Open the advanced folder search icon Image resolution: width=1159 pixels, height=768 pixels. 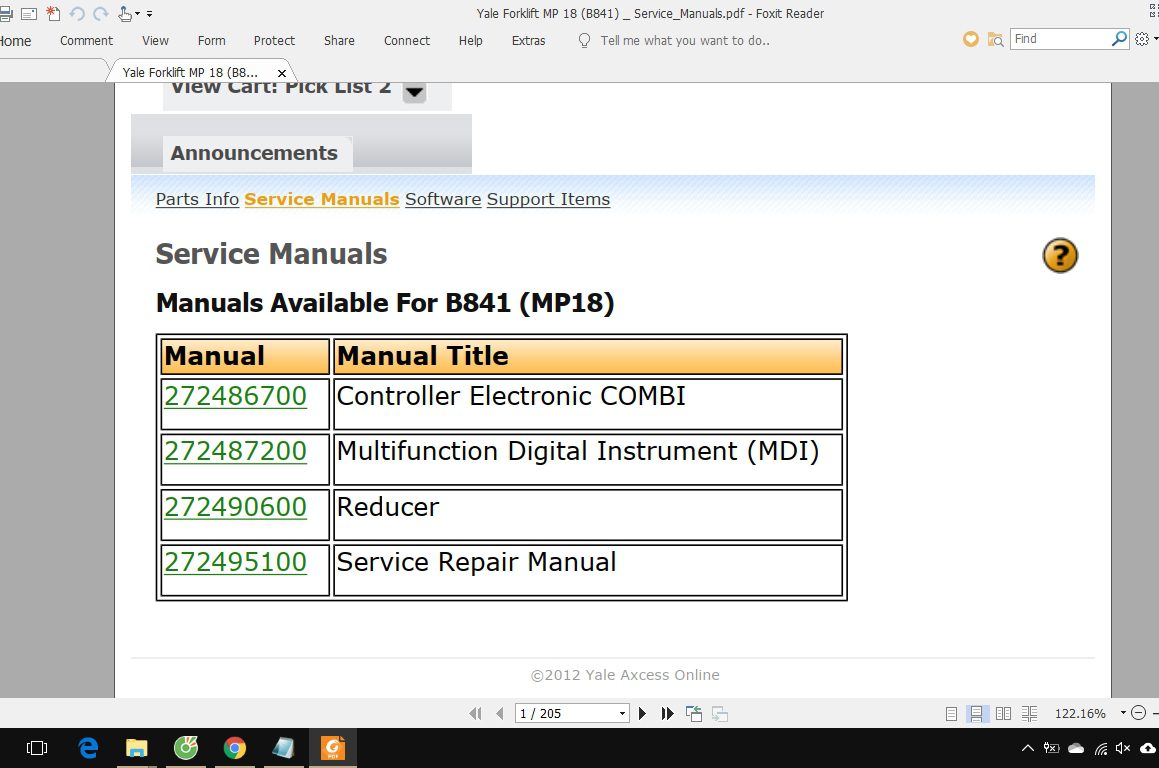point(995,39)
